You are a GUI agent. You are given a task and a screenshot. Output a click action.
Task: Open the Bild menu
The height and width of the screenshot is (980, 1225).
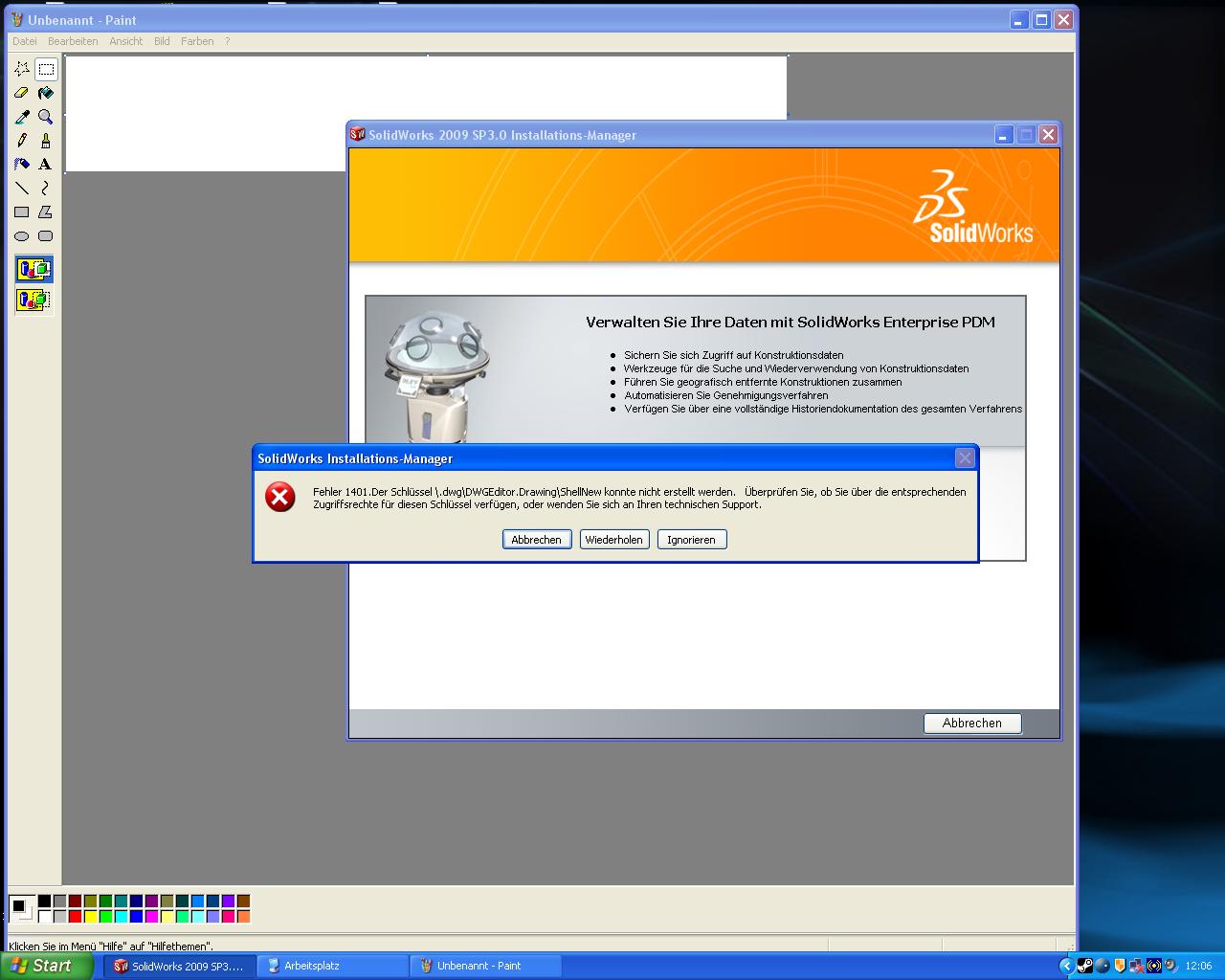click(162, 41)
